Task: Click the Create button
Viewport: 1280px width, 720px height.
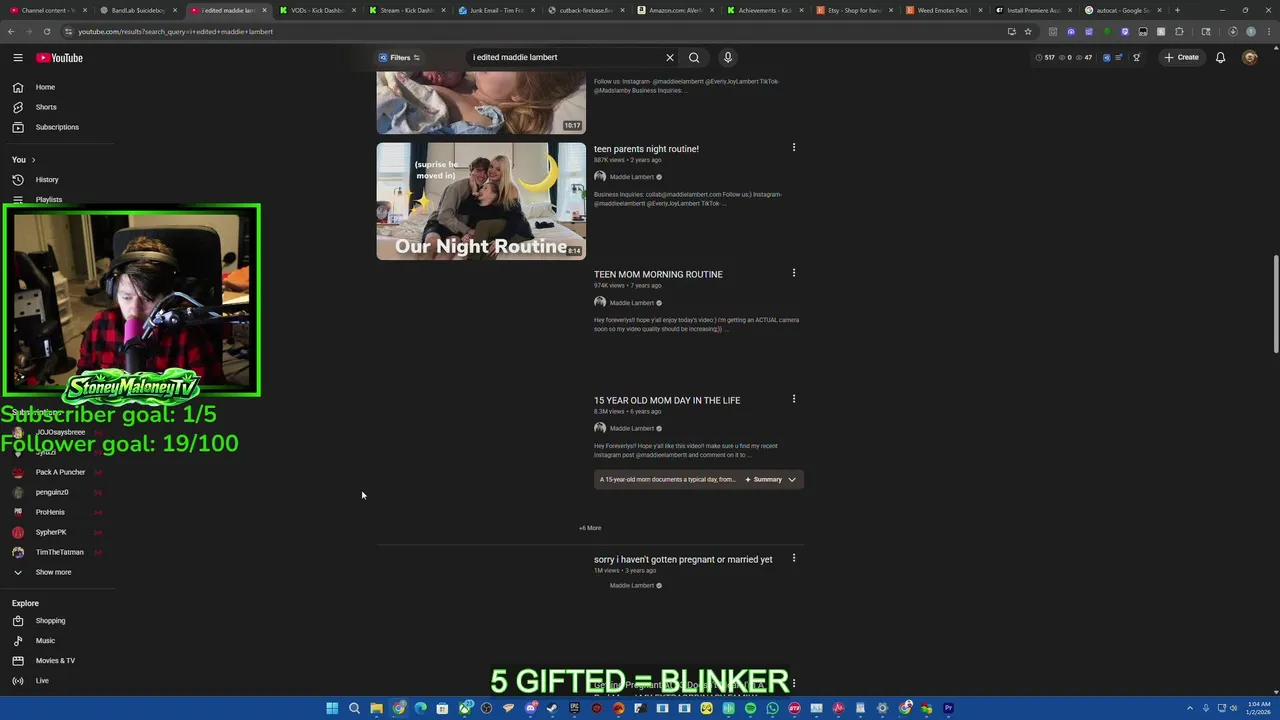Action: tap(1181, 57)
